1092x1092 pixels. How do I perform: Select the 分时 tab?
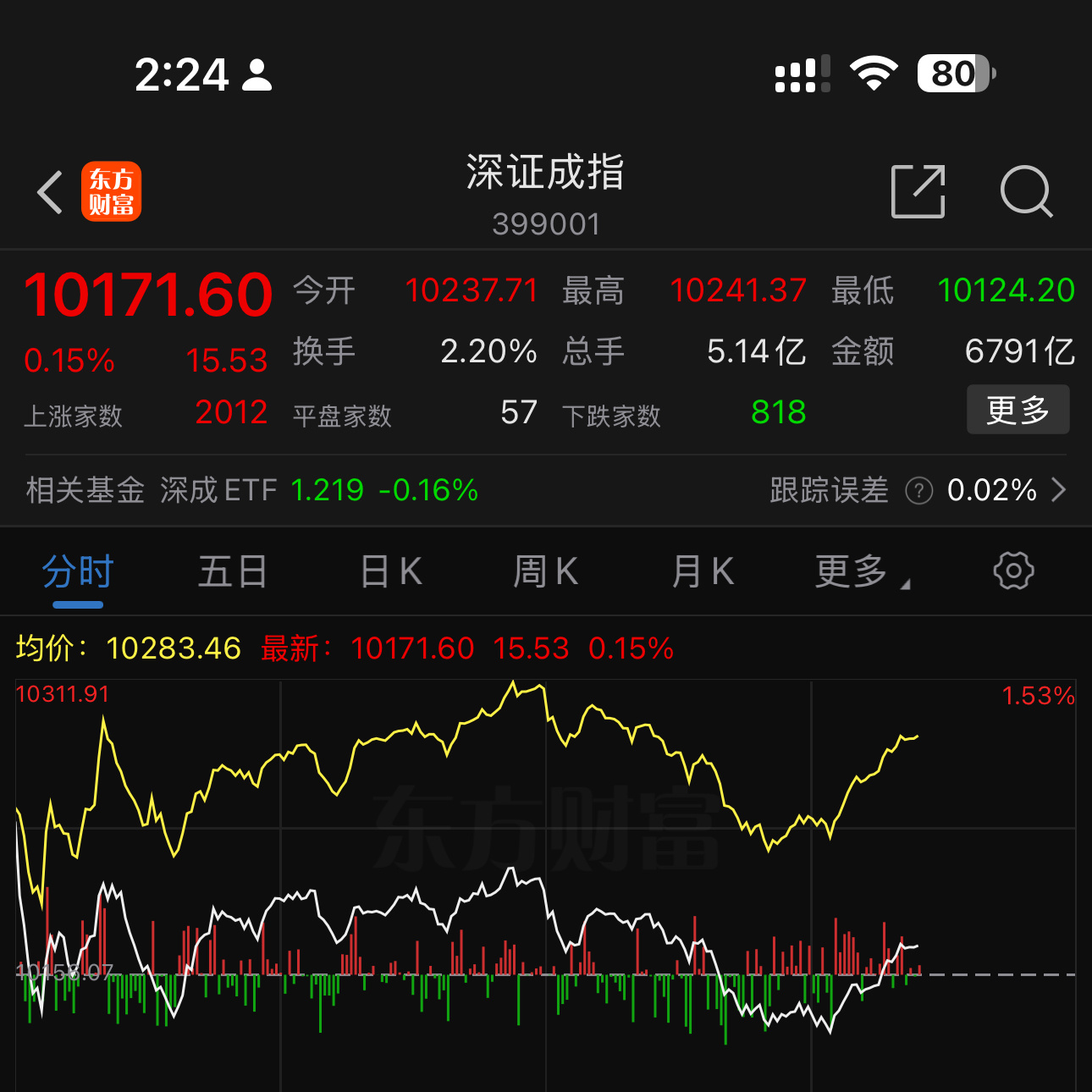(x=78, y=571)
